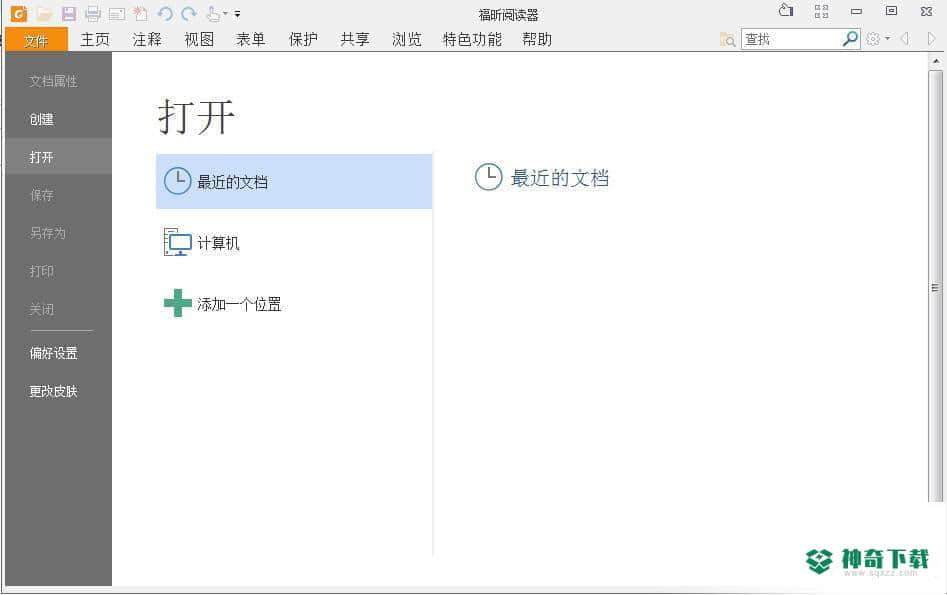The image size is (947, 595).
Task: Switch to the 帮助 ribbon tab
Action: 537,39
